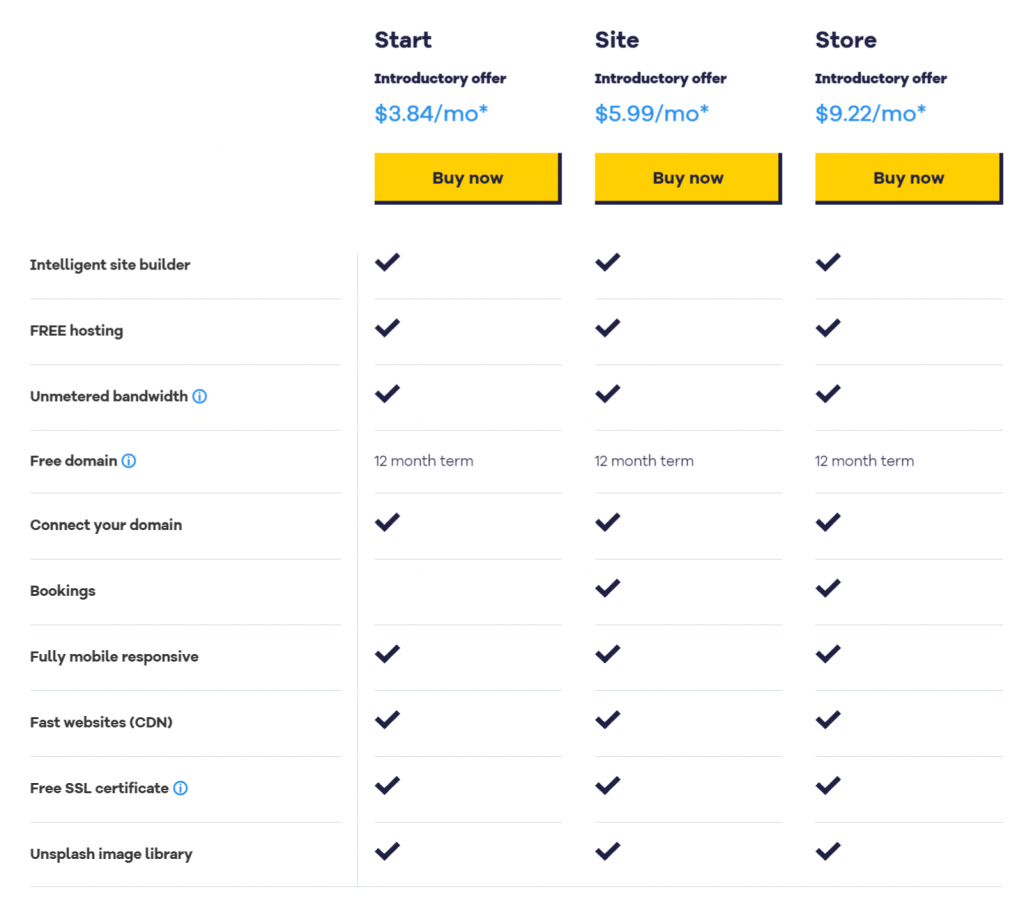Click 12 month term under Site column
This screenshot has height=912, width=1024.
(x=644, y=461)
